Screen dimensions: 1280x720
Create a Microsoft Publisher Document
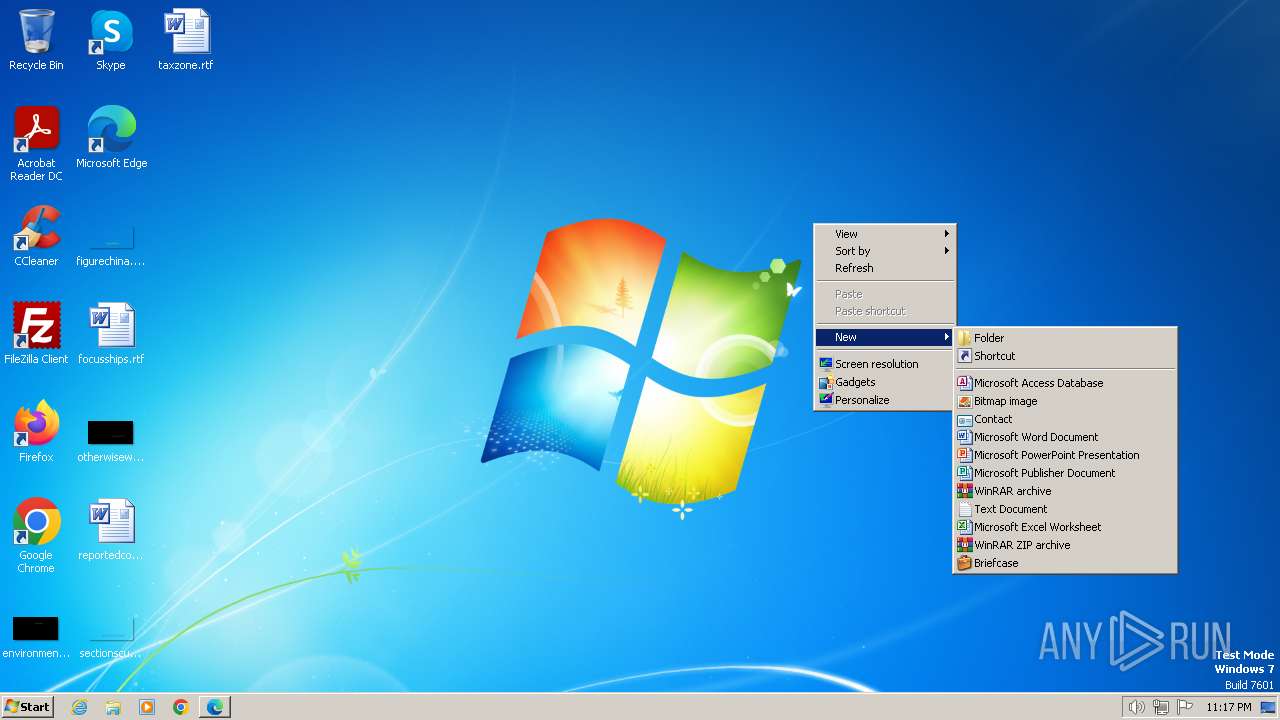point(1065,473)
